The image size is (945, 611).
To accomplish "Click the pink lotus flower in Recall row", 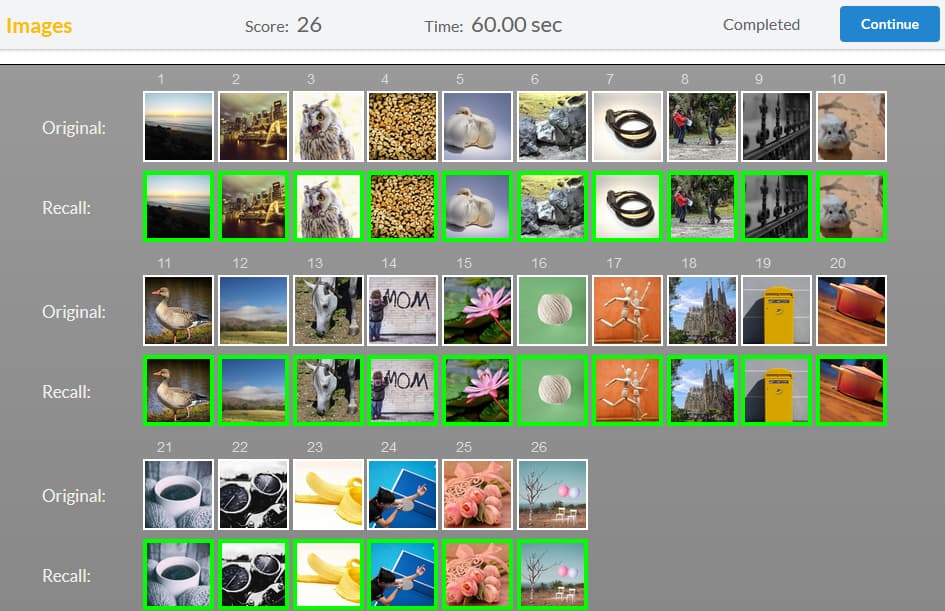I will pos(478,391).
